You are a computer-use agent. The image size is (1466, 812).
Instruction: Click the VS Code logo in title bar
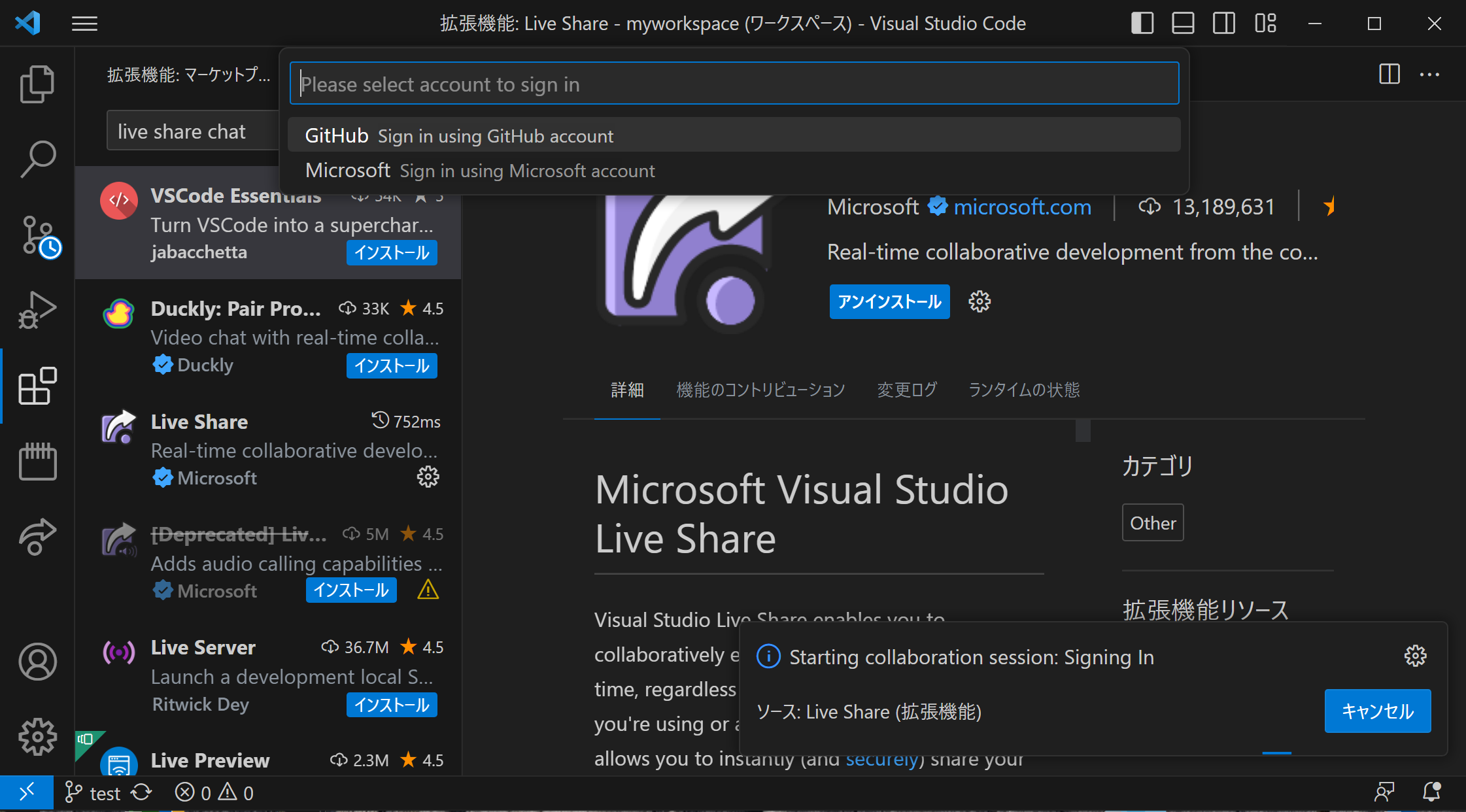click(28, 24)
